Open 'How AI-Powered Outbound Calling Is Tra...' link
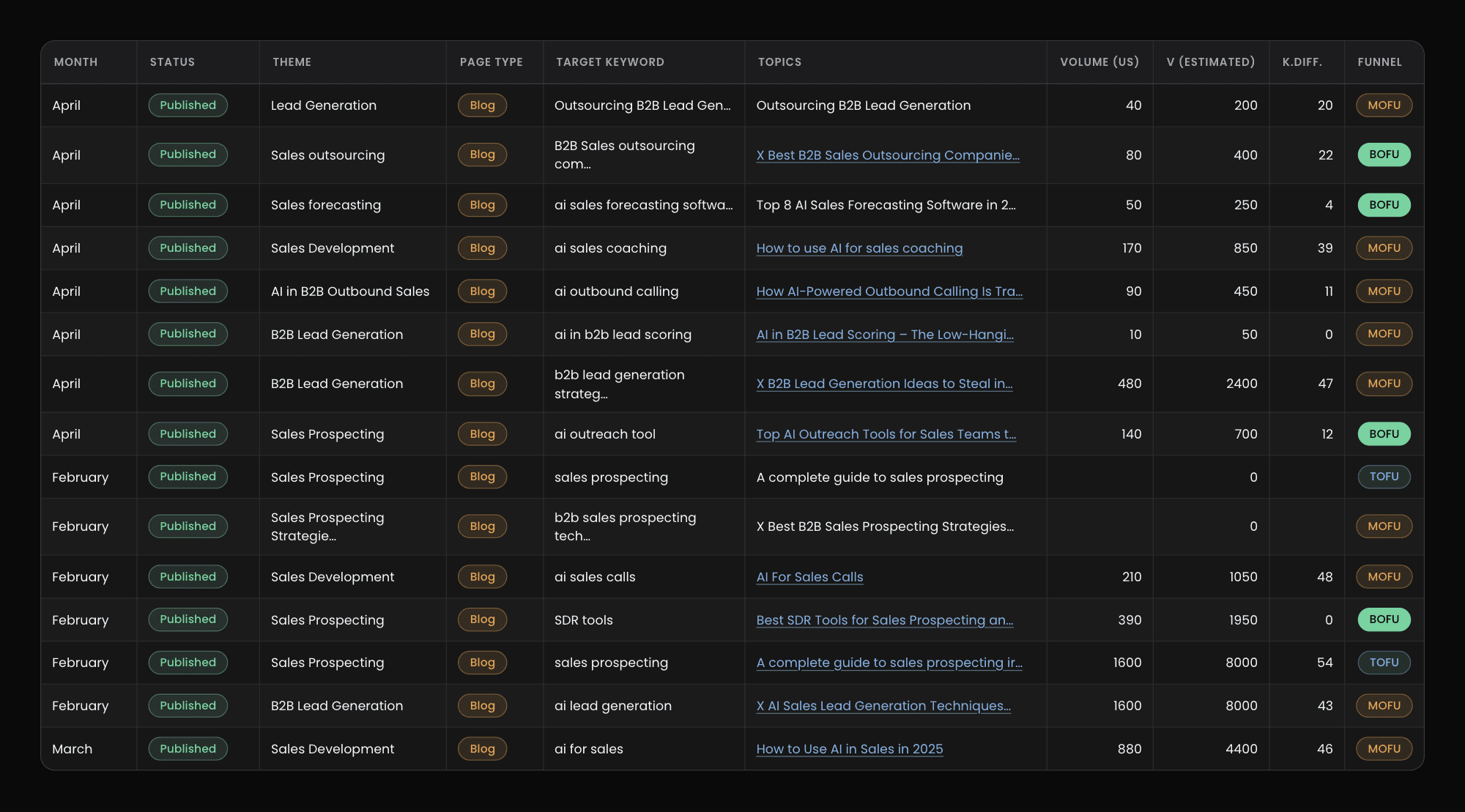Screen dimensions: 1465x812 coord(889,291)
